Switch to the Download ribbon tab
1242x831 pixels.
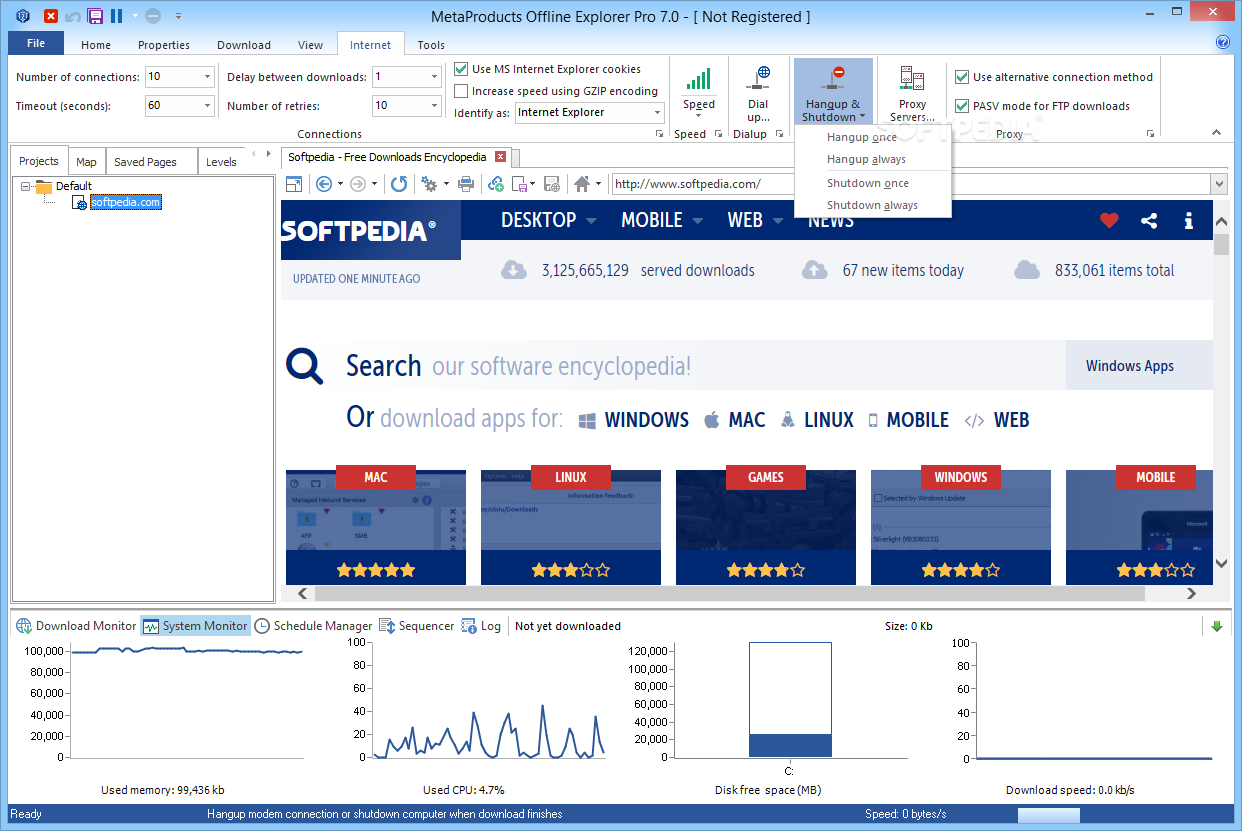click(244, 45)
